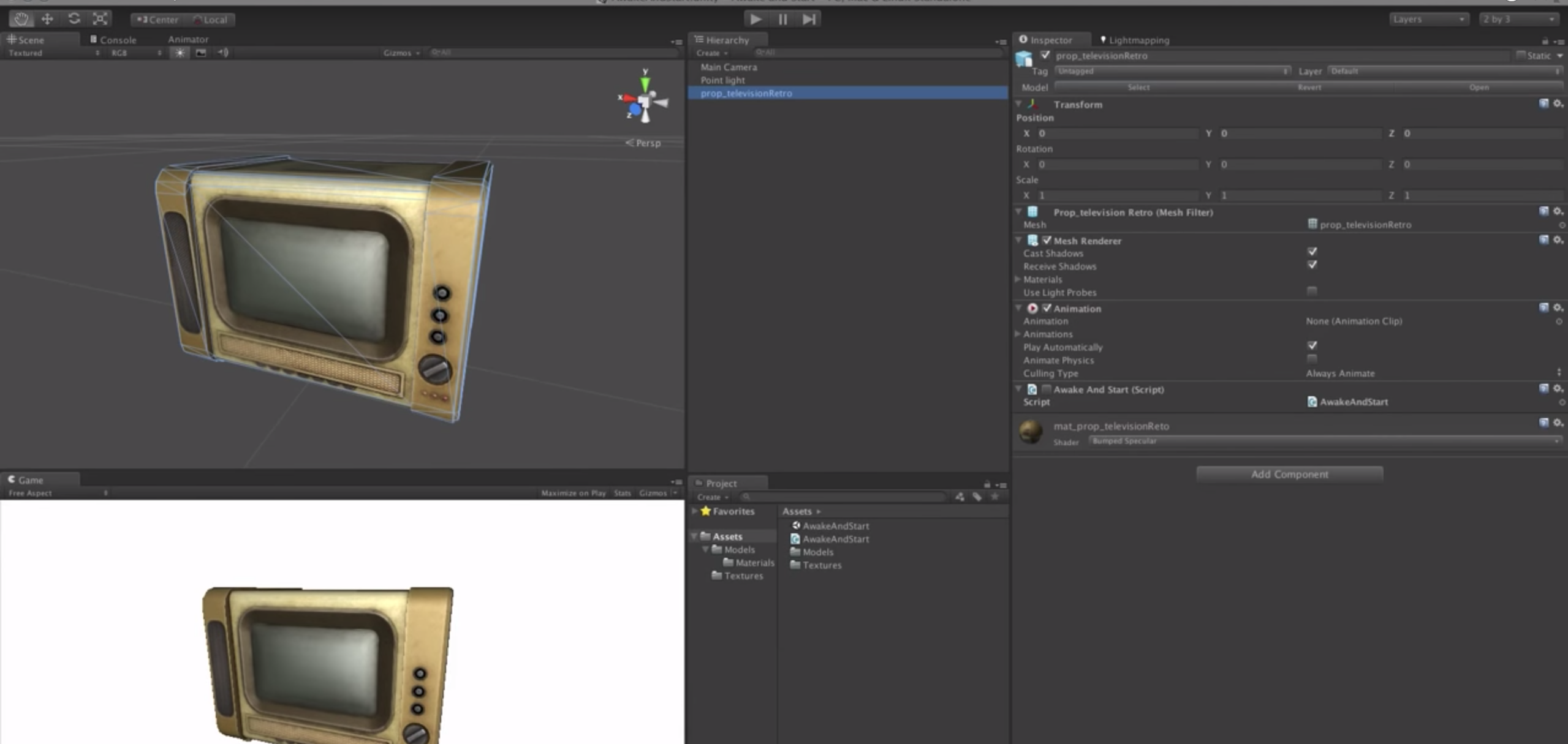Select the Scale tool
This screenshot has height=744, width=1568.
pos(100,19)
